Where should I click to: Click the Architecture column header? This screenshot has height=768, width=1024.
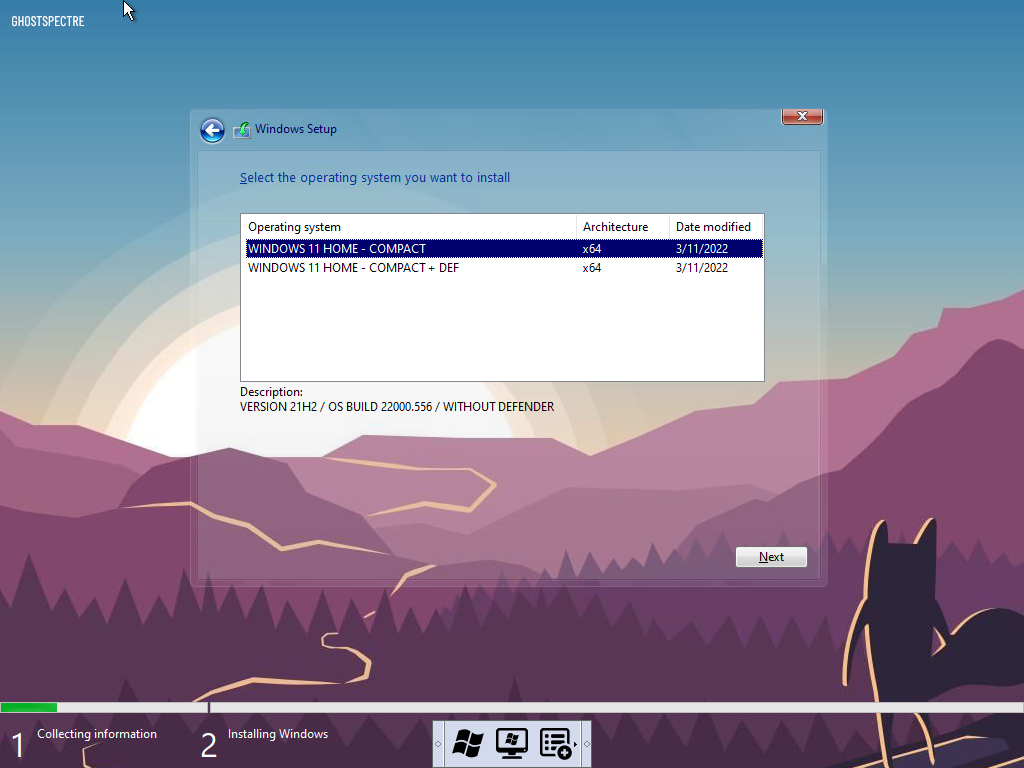pos(623,227)
